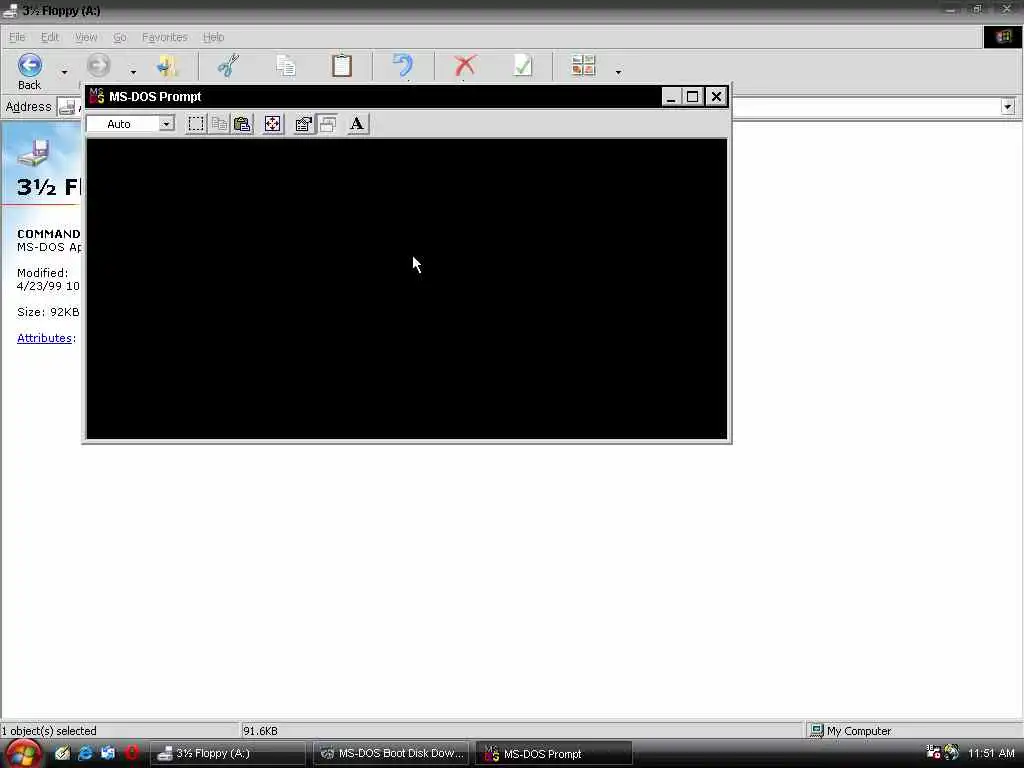Click the Undo curved arrow icon

[x=403, y=66]
